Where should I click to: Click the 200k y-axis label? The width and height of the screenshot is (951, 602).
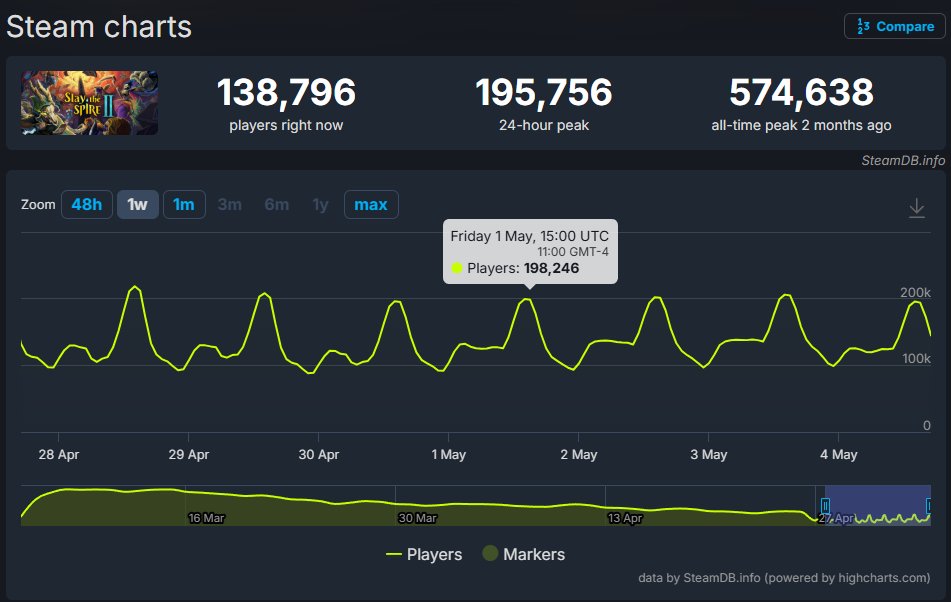point(915,292)
